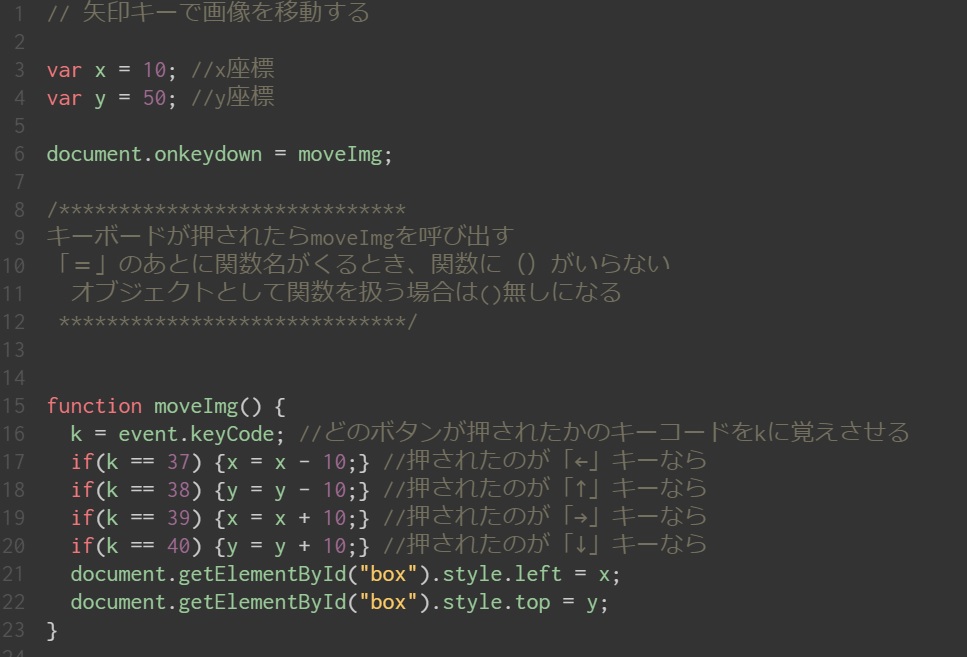Click moveImg in the onkeydown assignment line

tap(340, 155)
